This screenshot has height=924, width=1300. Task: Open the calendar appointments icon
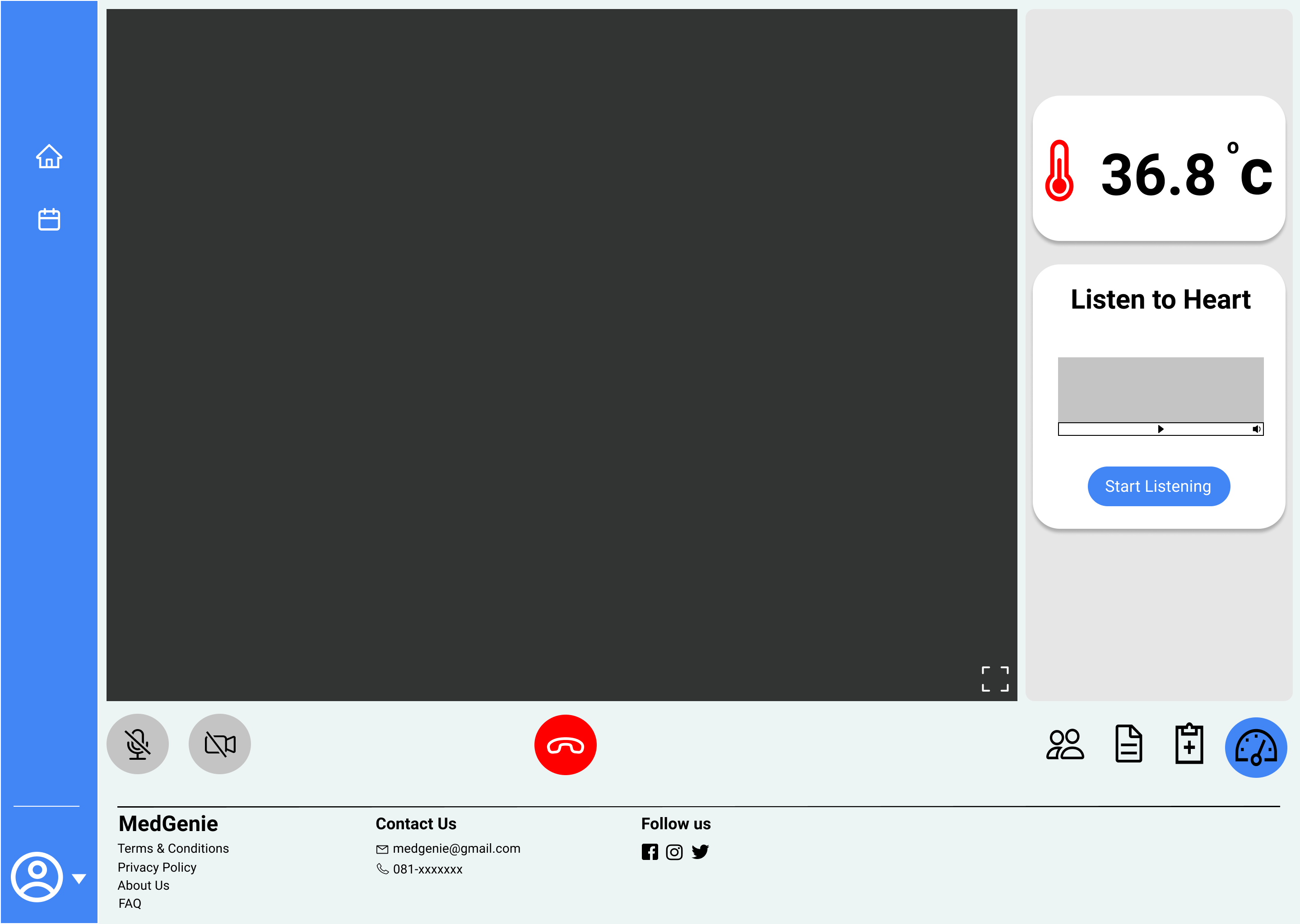click(x=49, y=219)
